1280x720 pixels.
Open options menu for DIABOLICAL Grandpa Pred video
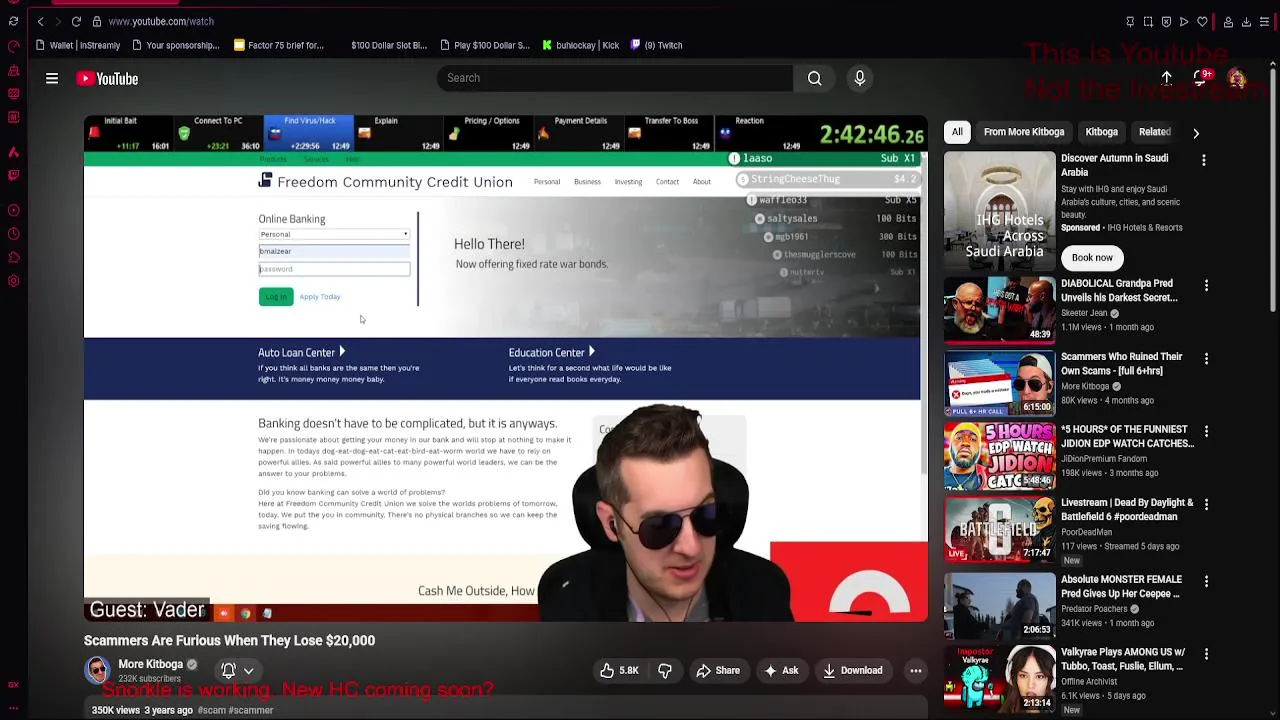point(1206,286)
